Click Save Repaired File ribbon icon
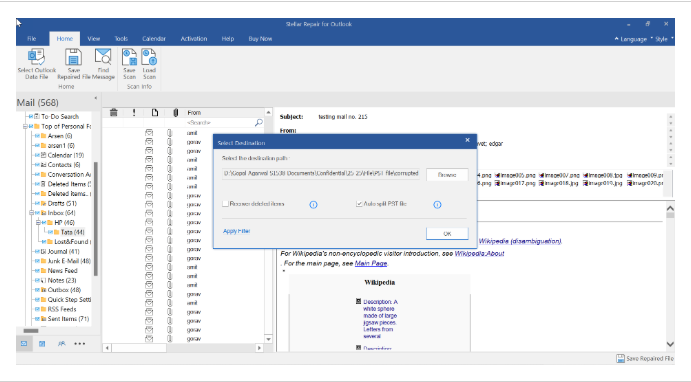This screenshot has height=382, width=691. pos(73,58)
